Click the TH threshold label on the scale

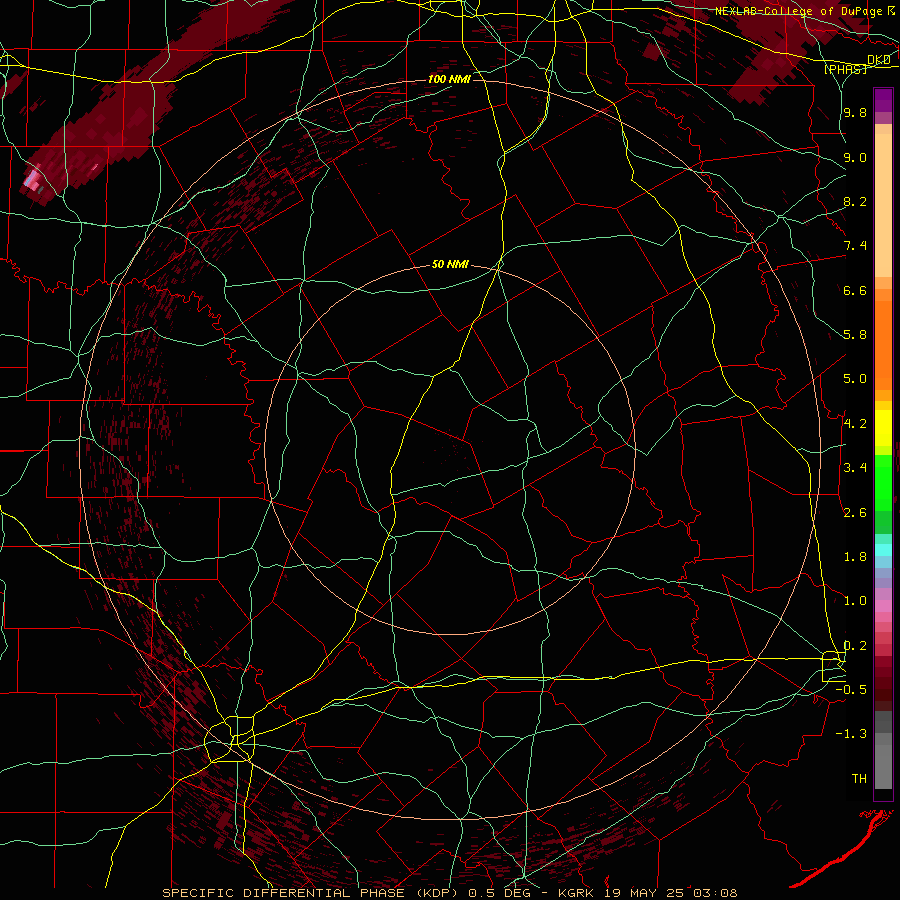coord(859,779)
